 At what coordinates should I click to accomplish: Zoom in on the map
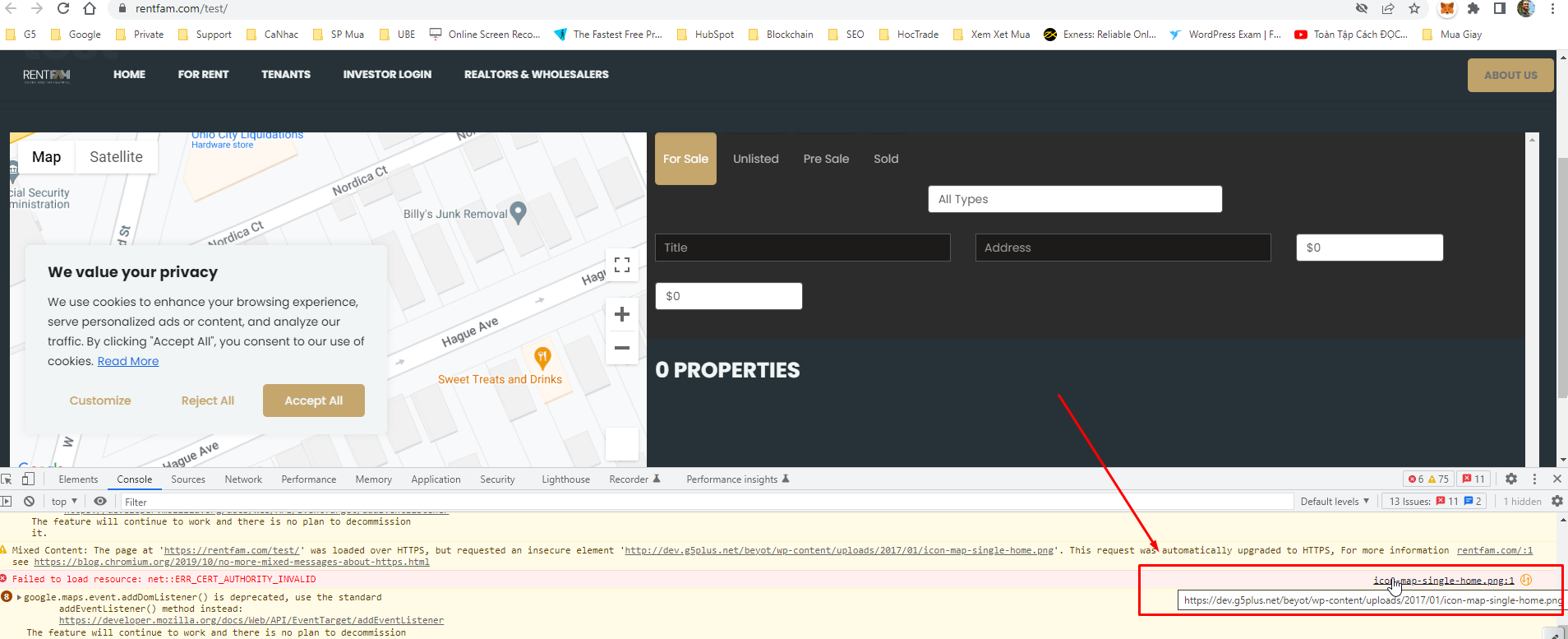pos(622,313)
